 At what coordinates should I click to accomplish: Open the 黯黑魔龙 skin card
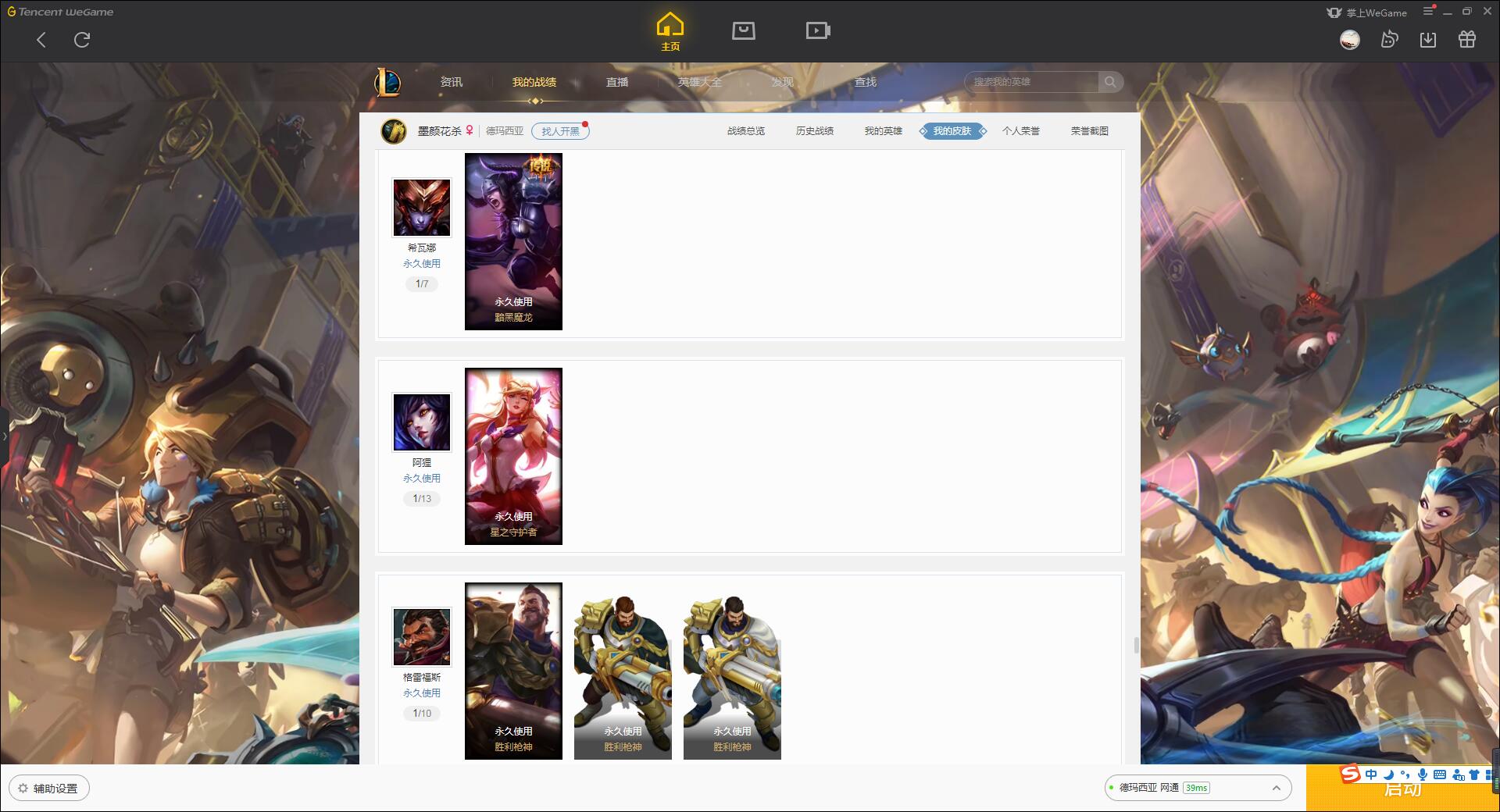point(513,241)
